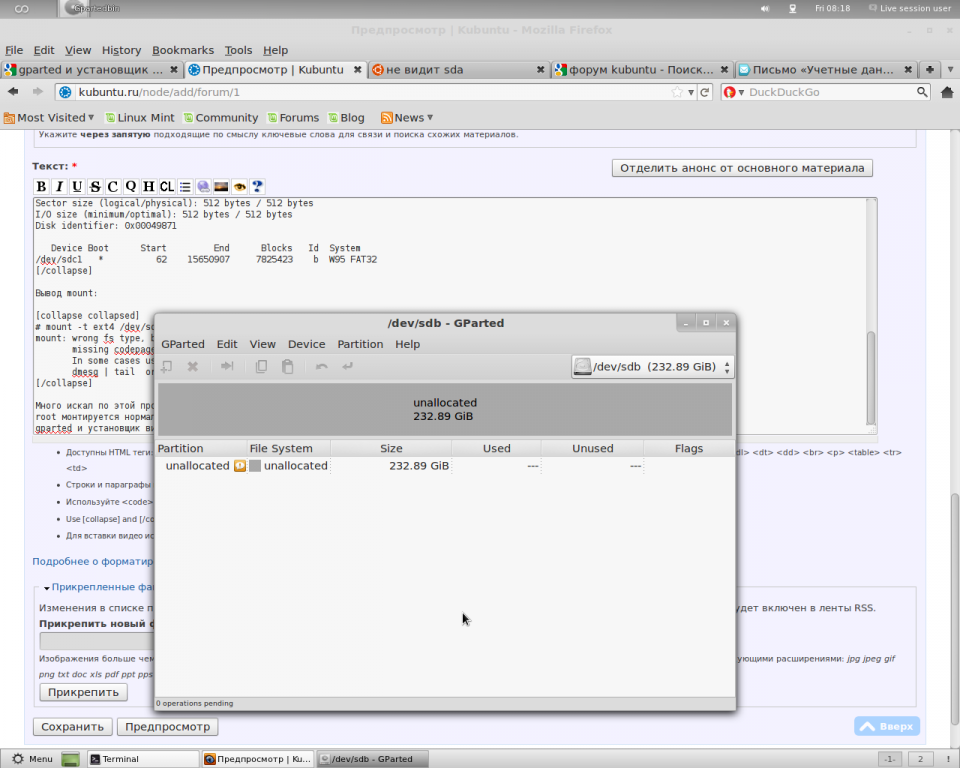Open Firefox History menu

pyautogui.click(x=121, y=50)
